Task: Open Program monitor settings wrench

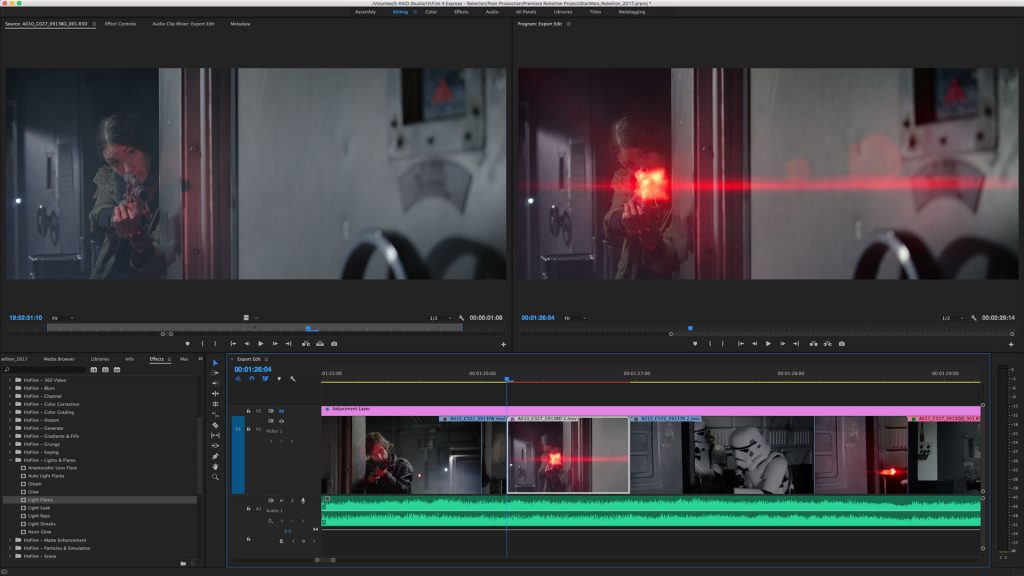Action: coord(974,318)
